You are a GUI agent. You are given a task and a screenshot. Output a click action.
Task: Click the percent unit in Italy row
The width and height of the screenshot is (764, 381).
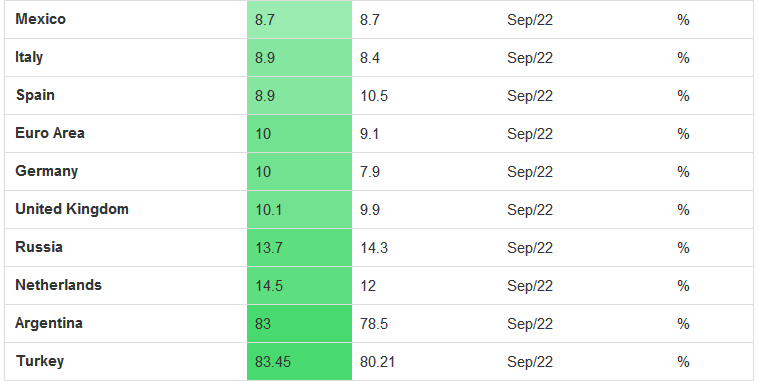[x=683, y=58]
